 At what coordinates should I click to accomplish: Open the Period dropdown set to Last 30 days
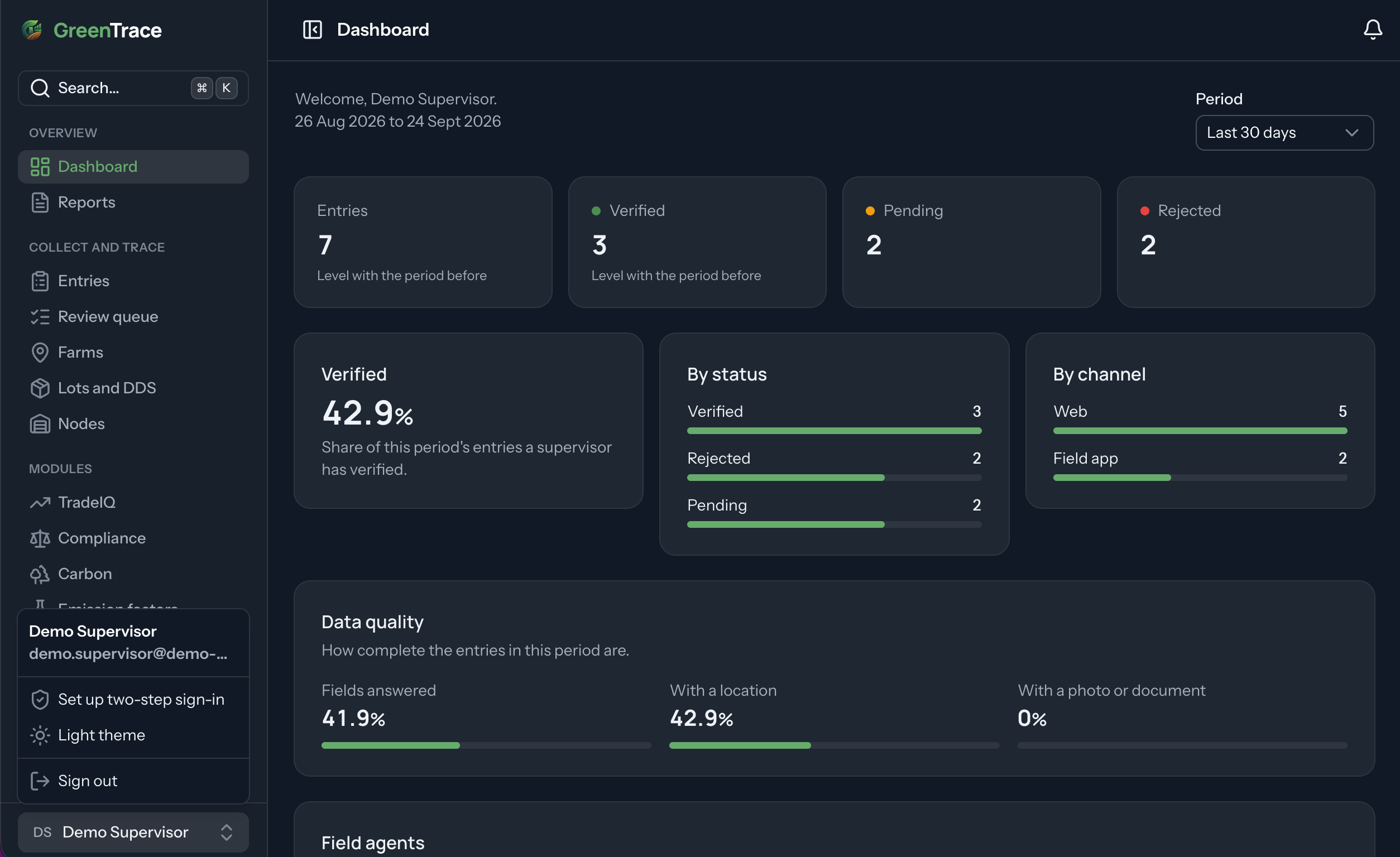pos(1284,133)
